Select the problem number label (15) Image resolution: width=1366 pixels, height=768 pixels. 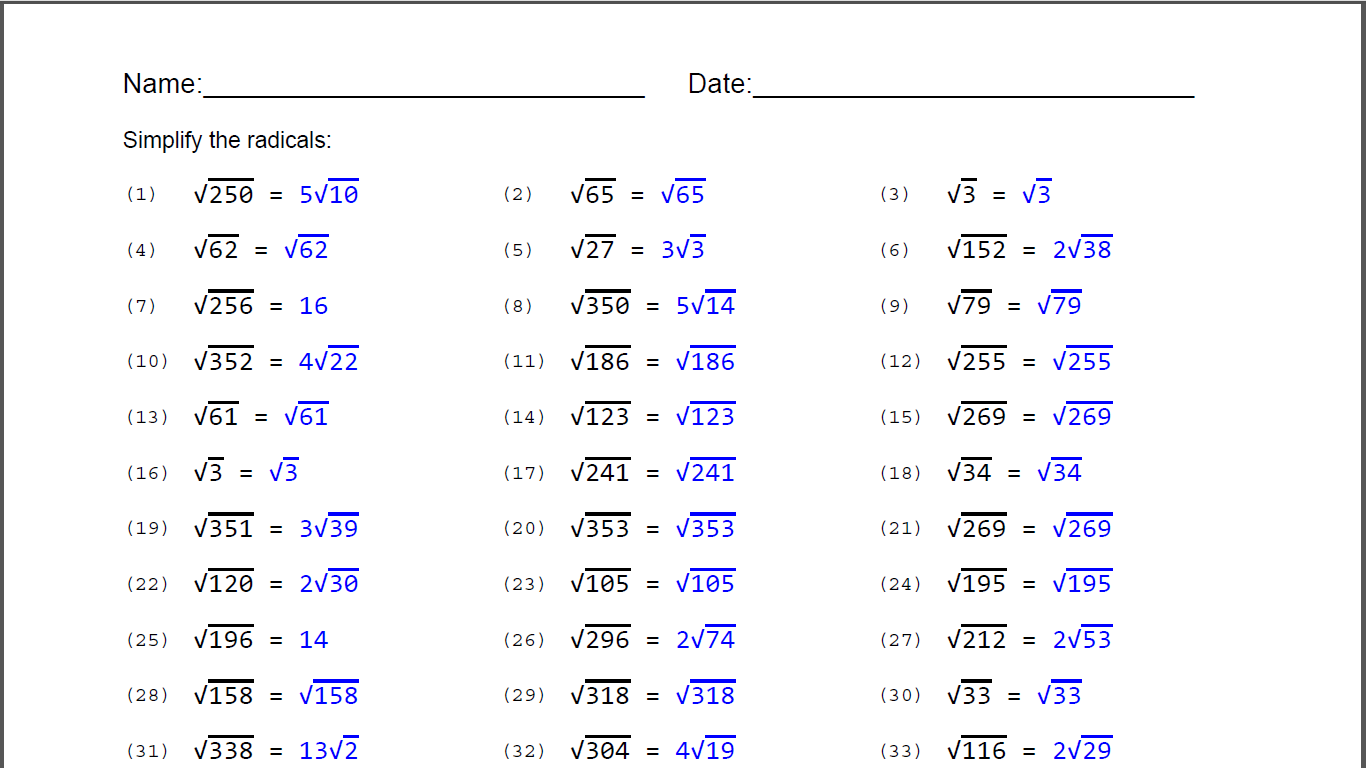pyautogui.click(x=901, y=417)
